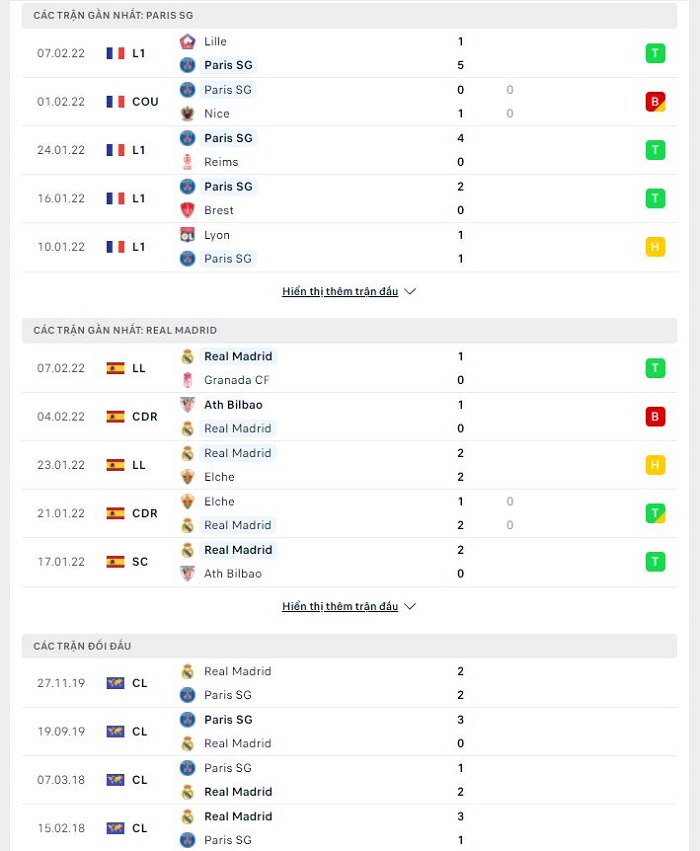Screen dimensions: 700x851
Task: Click the green T badge for Lille match
Action: [x=655, y=53]
